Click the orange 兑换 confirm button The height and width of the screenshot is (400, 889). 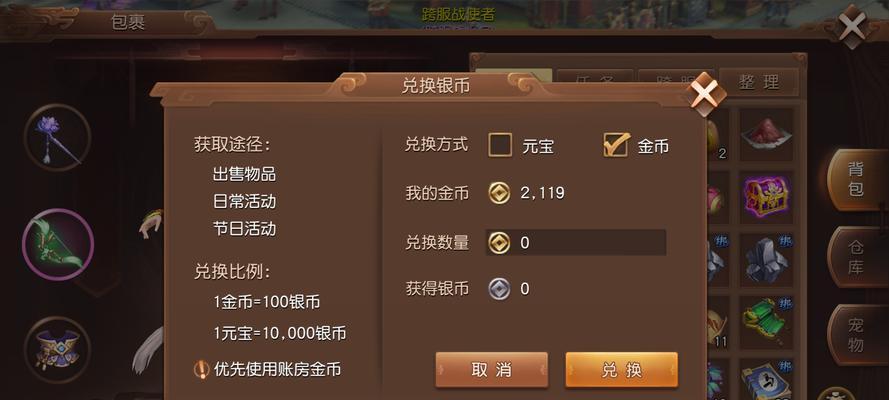tap(621, 370)
